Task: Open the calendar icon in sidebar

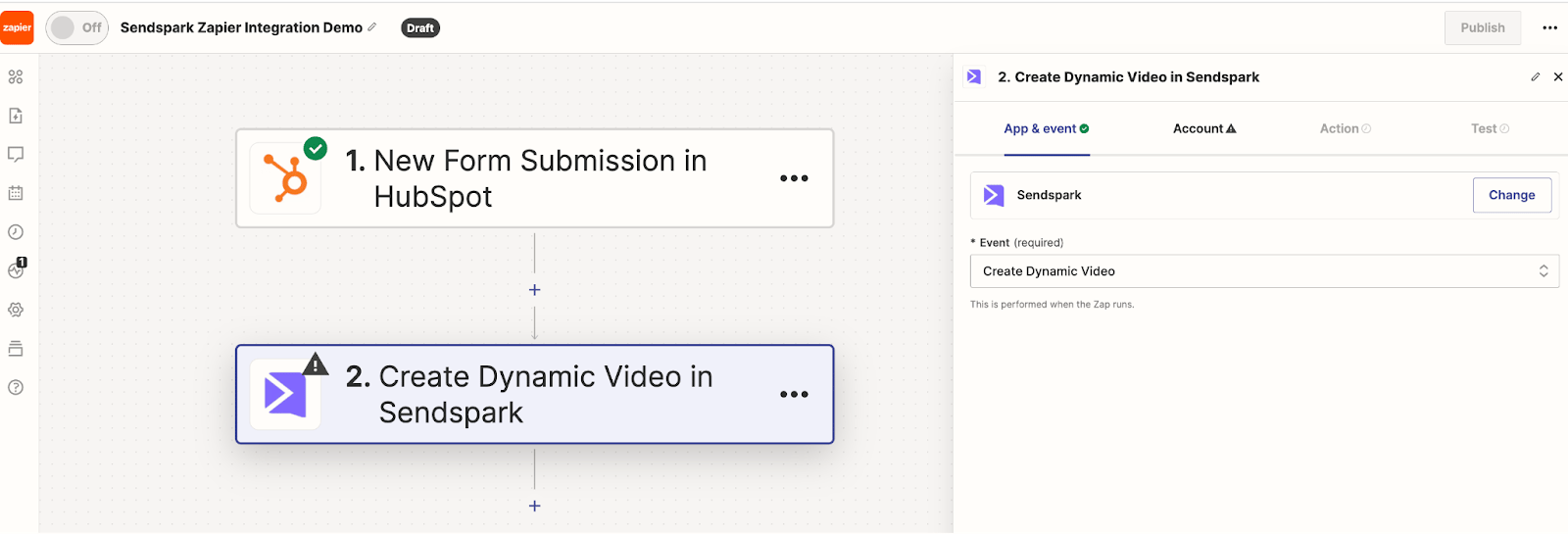Action: [16, 193]
